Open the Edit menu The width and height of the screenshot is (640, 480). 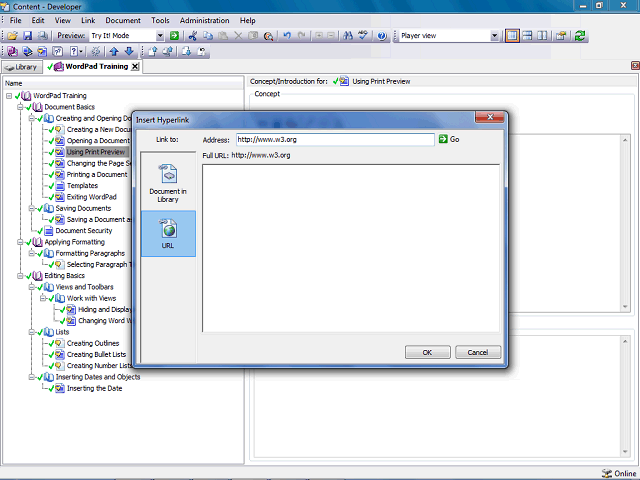coord(38,20)
